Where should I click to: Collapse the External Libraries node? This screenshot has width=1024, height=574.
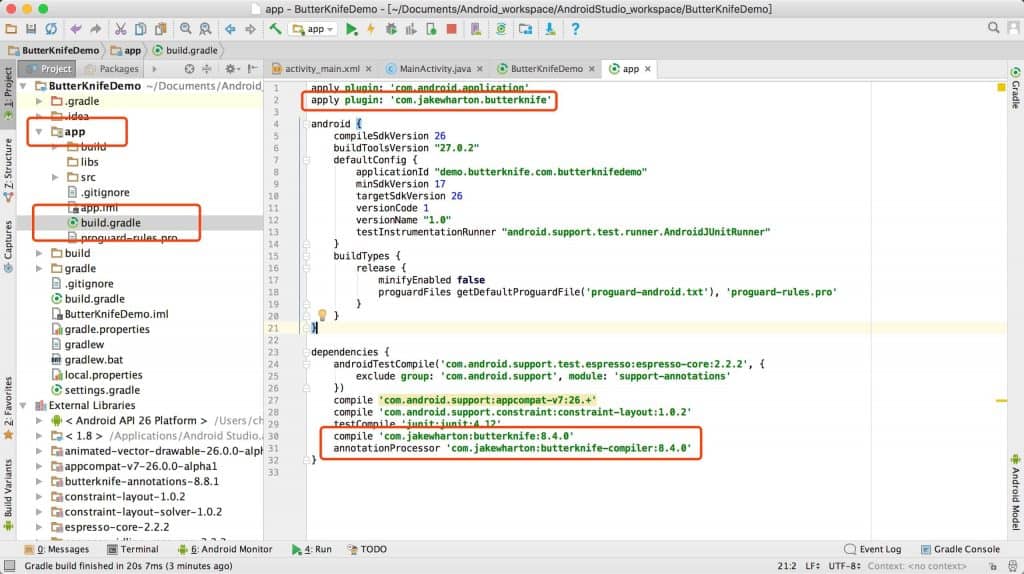pos(24,405)
